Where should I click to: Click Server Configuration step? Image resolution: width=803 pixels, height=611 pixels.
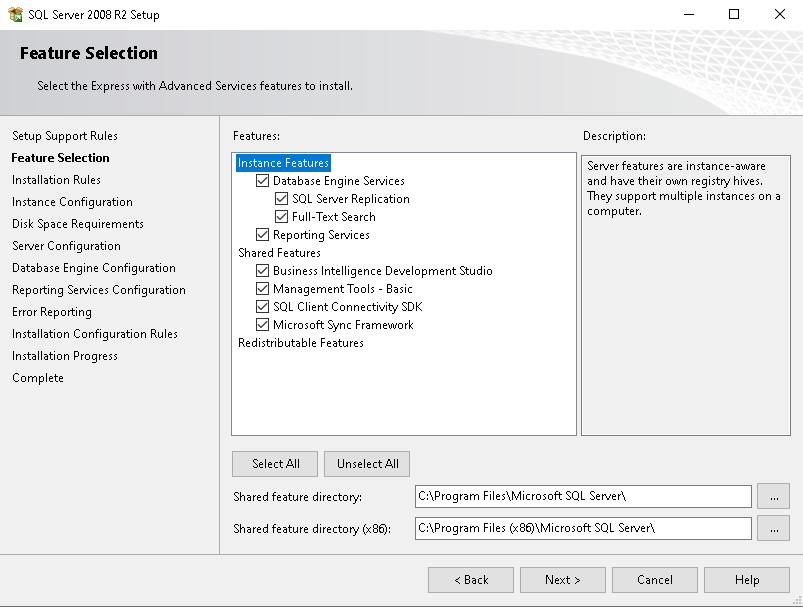67,246
